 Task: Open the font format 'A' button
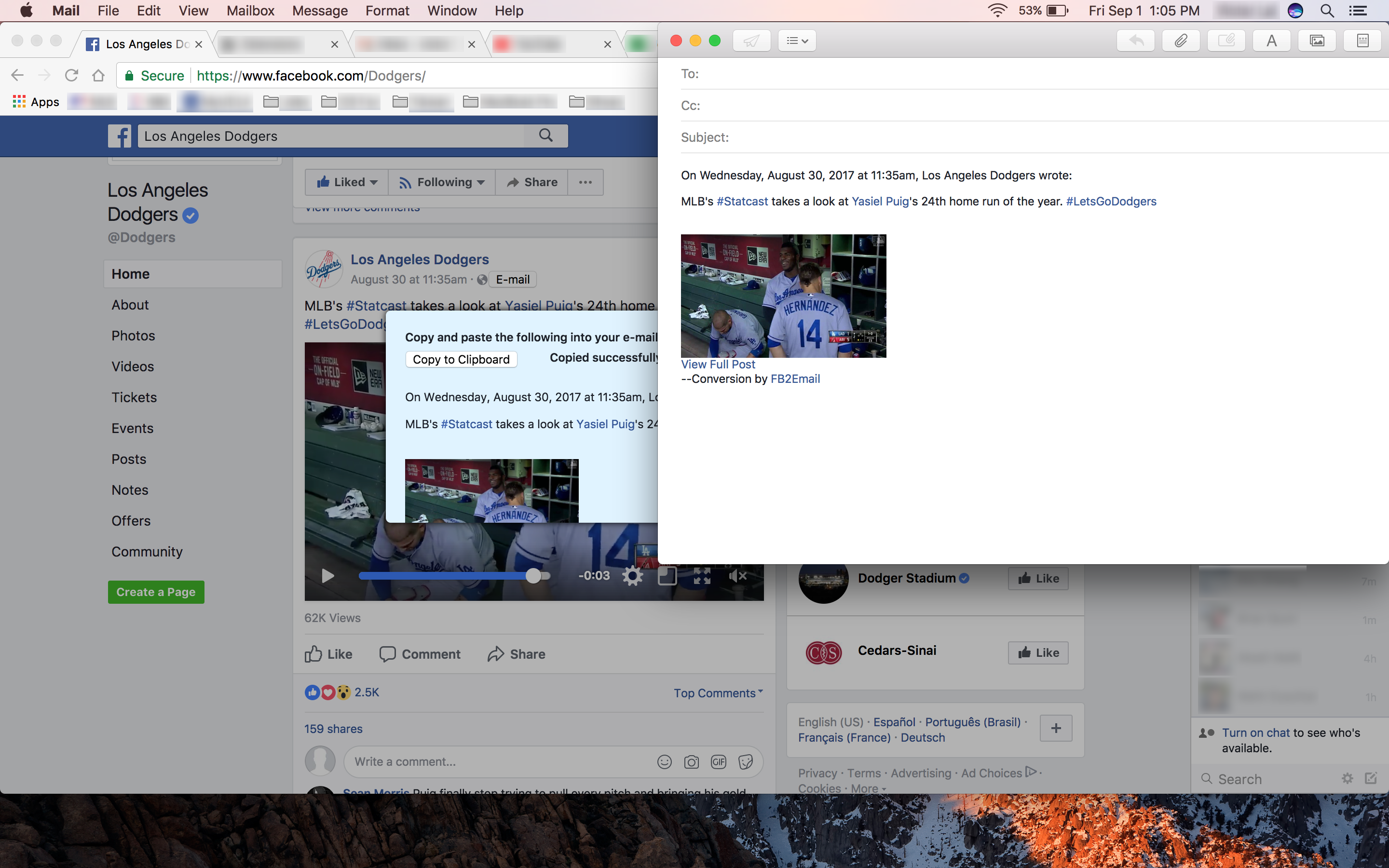point(1271,41)
